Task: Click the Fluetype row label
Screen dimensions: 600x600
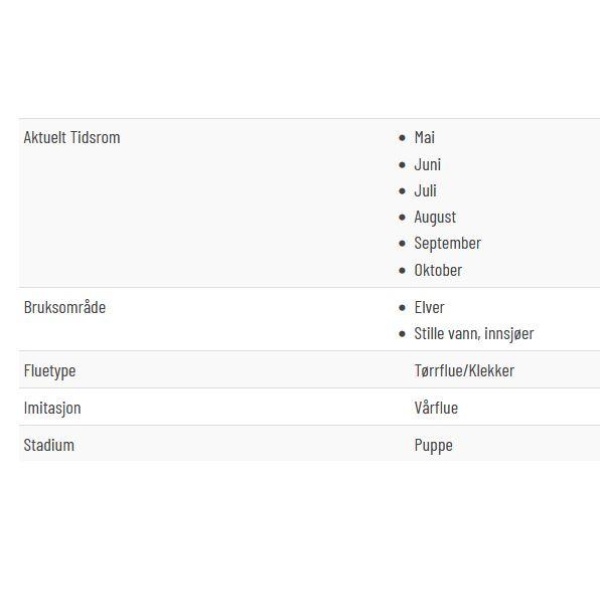Action: (x=50, y=371)
